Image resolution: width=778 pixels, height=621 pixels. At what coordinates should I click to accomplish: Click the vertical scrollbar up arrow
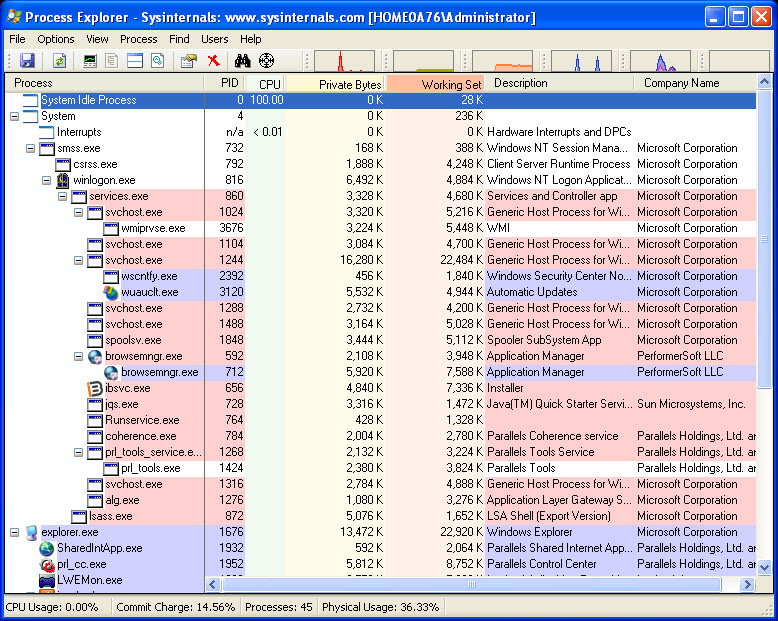click(x=765, y=82)
